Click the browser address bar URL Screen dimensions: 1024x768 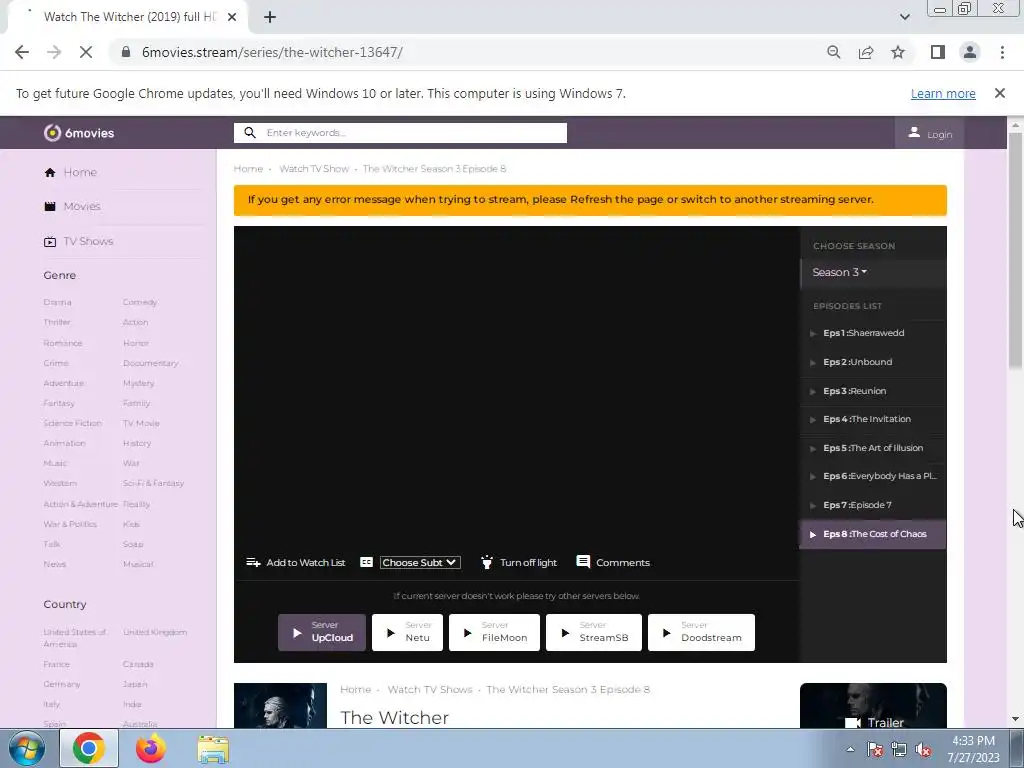272,52
